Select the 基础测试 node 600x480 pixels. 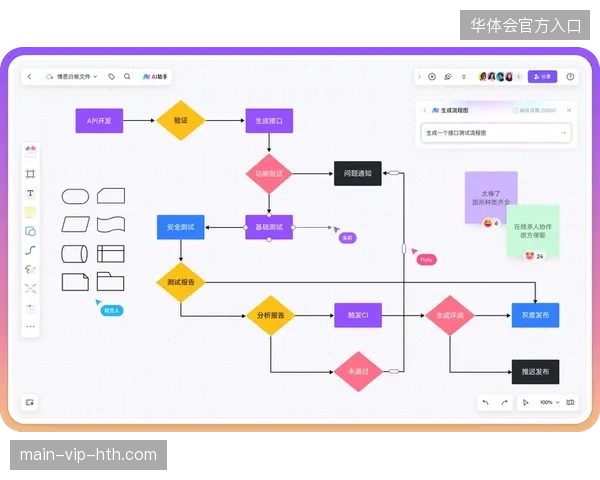(x=269, y=227)
